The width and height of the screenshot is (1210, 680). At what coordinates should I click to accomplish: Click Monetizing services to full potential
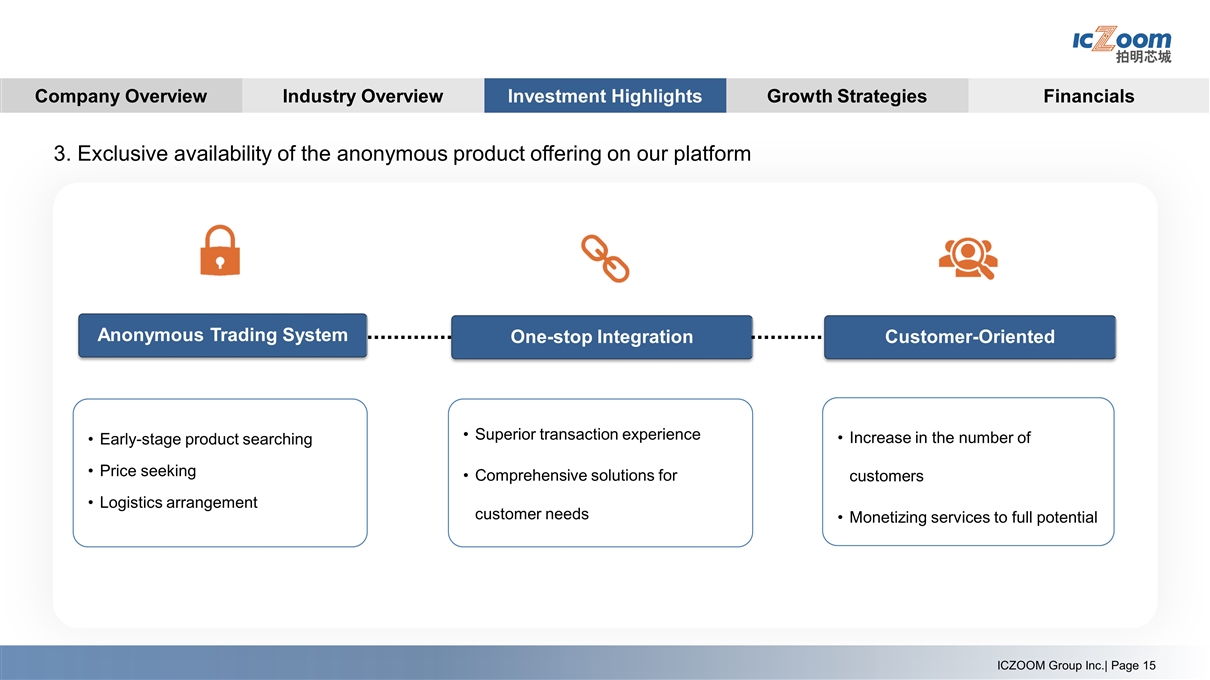972,517
